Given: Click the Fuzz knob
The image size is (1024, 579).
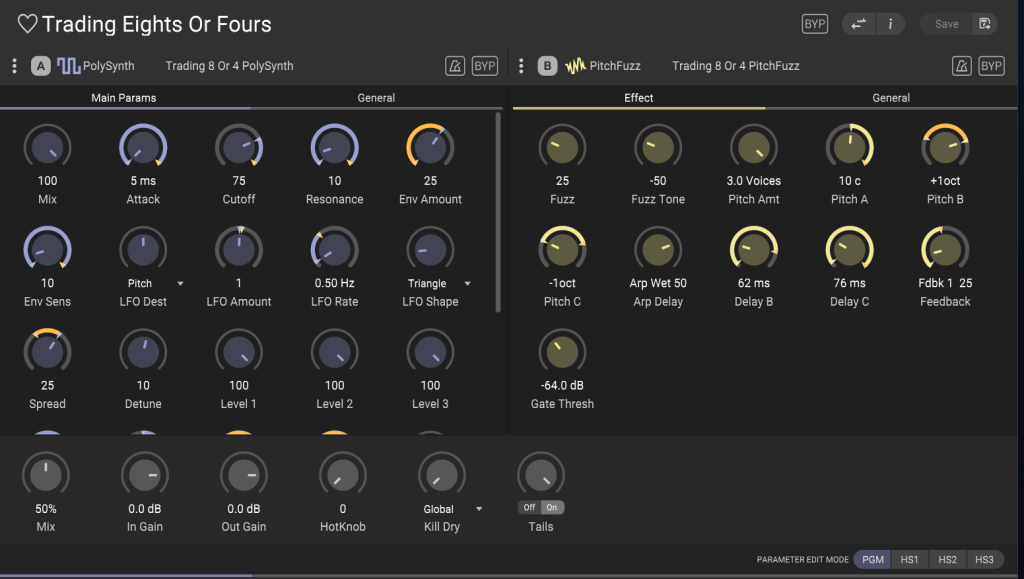Looking at the screenshot, I should pos(562,147).
